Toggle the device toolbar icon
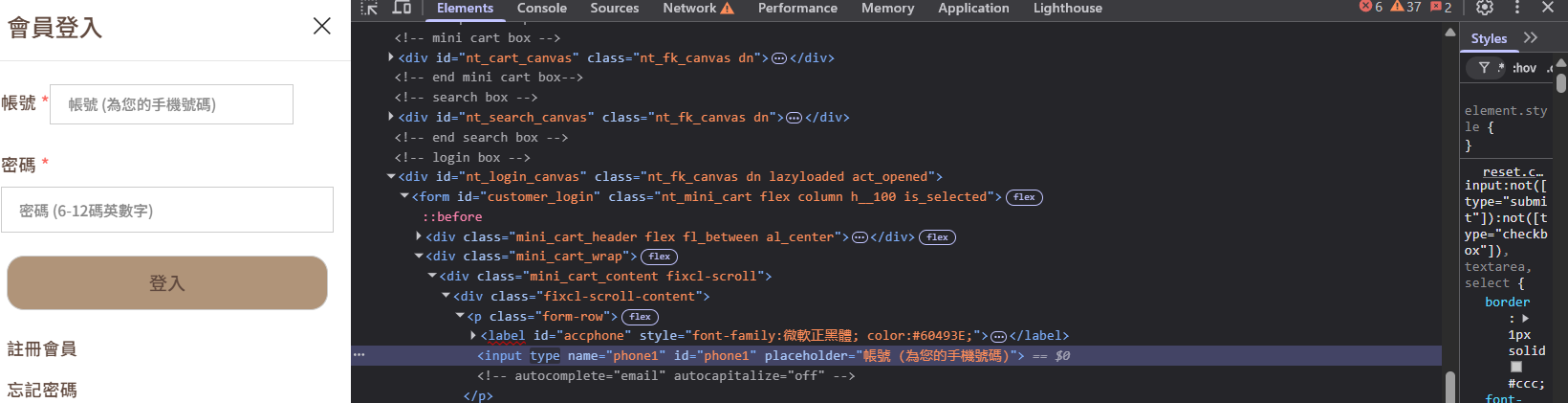The image size is (1568, 403). pos(403,8)
